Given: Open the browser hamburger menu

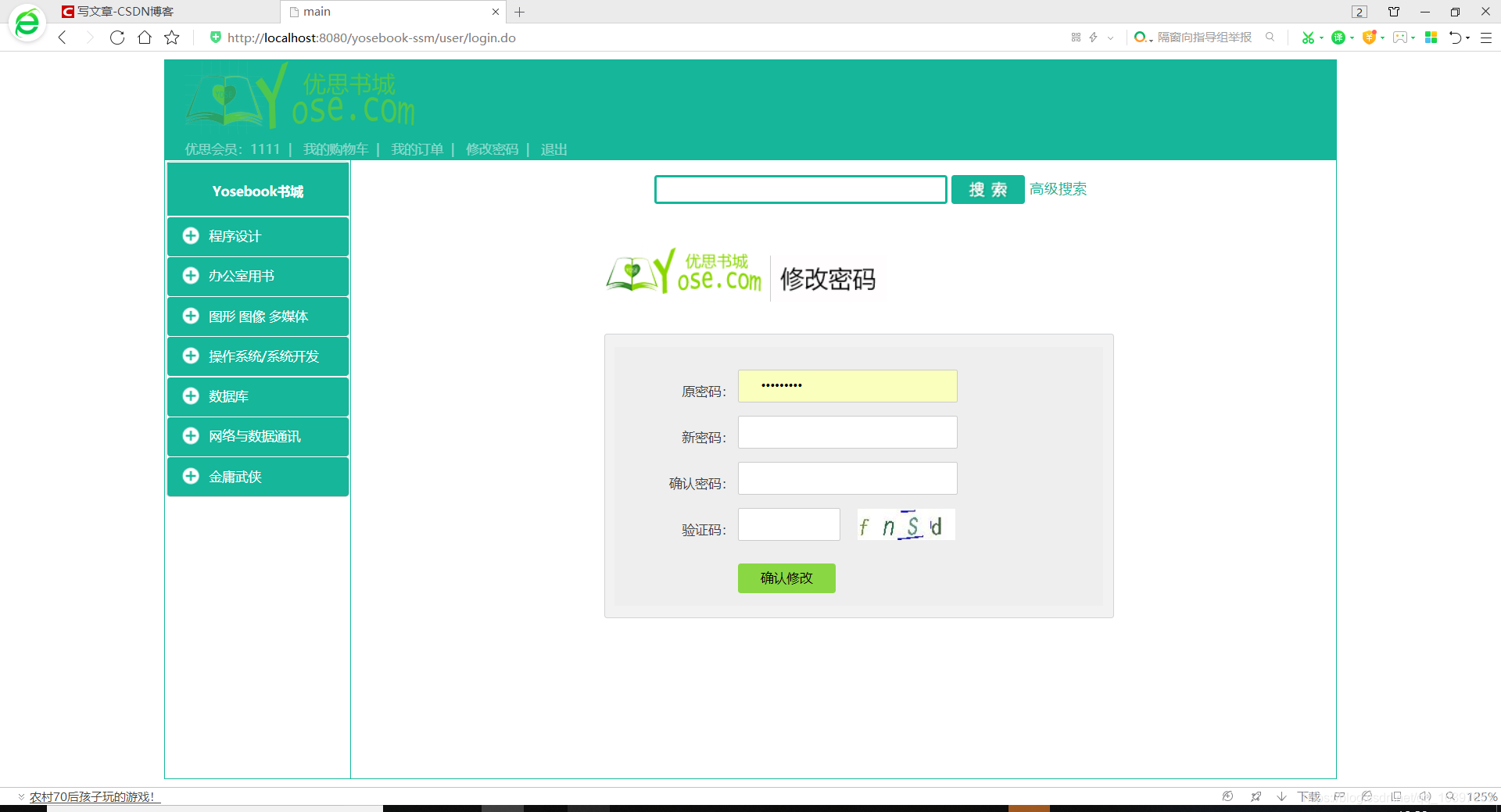Looking at the screenshot, I should 1486,38.
